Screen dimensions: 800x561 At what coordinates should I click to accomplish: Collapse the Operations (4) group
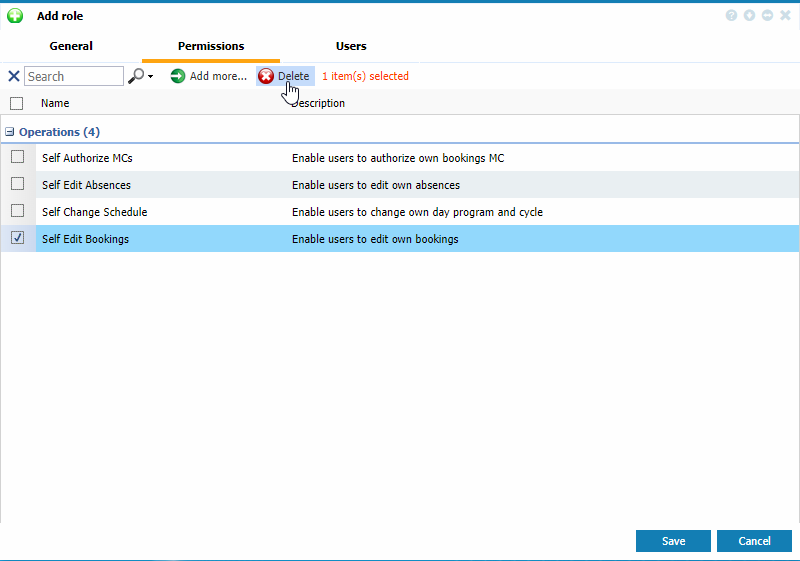coord(10,132)
